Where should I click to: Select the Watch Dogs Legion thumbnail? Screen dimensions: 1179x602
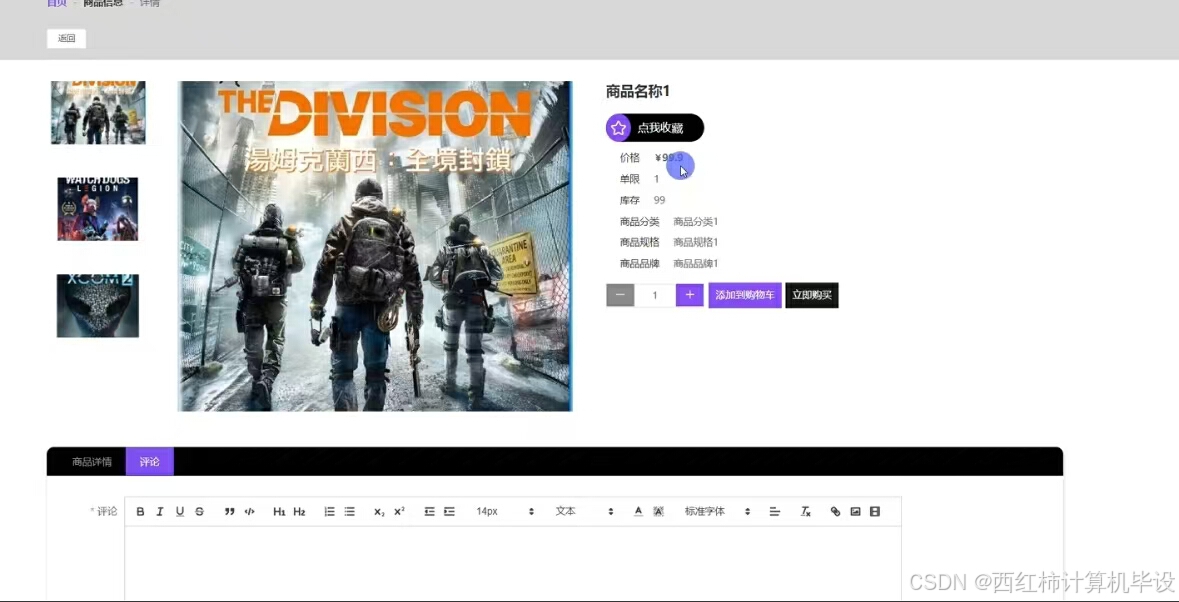98,209
